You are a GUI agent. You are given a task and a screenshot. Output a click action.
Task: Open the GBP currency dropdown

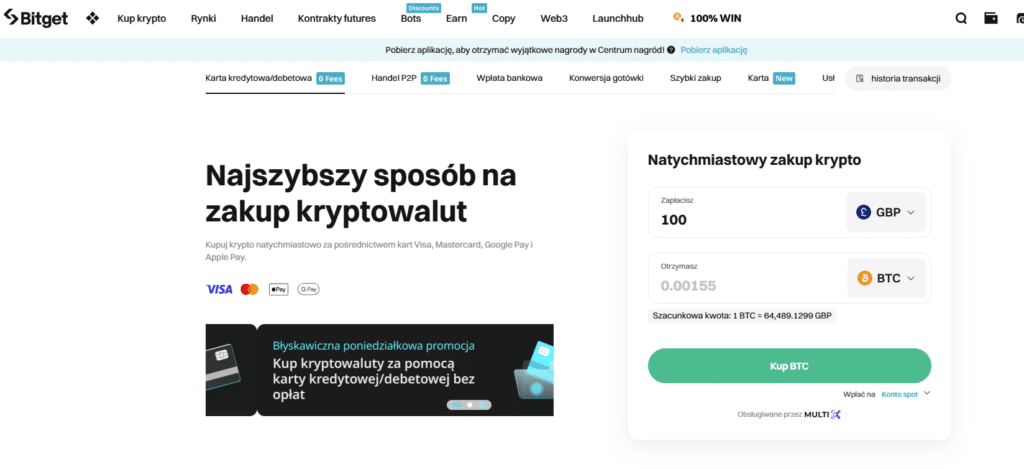[x=886, y=212]
